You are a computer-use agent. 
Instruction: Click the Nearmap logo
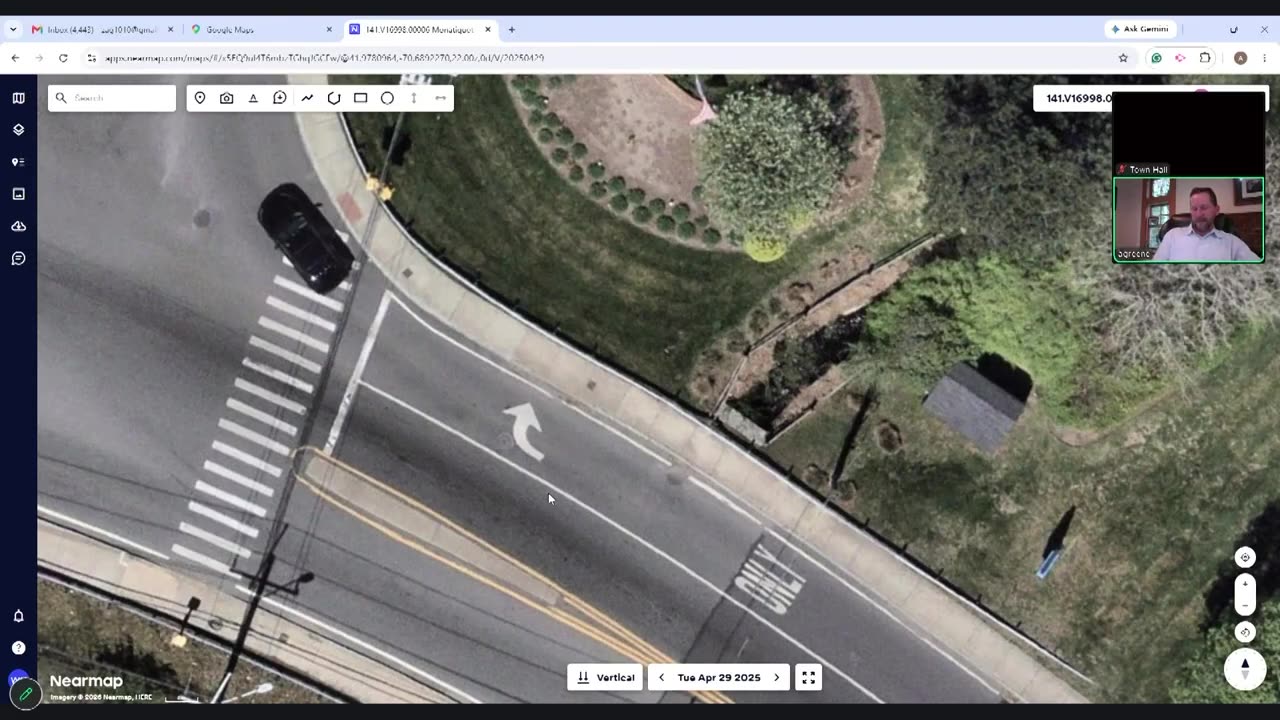pos(86,682)
